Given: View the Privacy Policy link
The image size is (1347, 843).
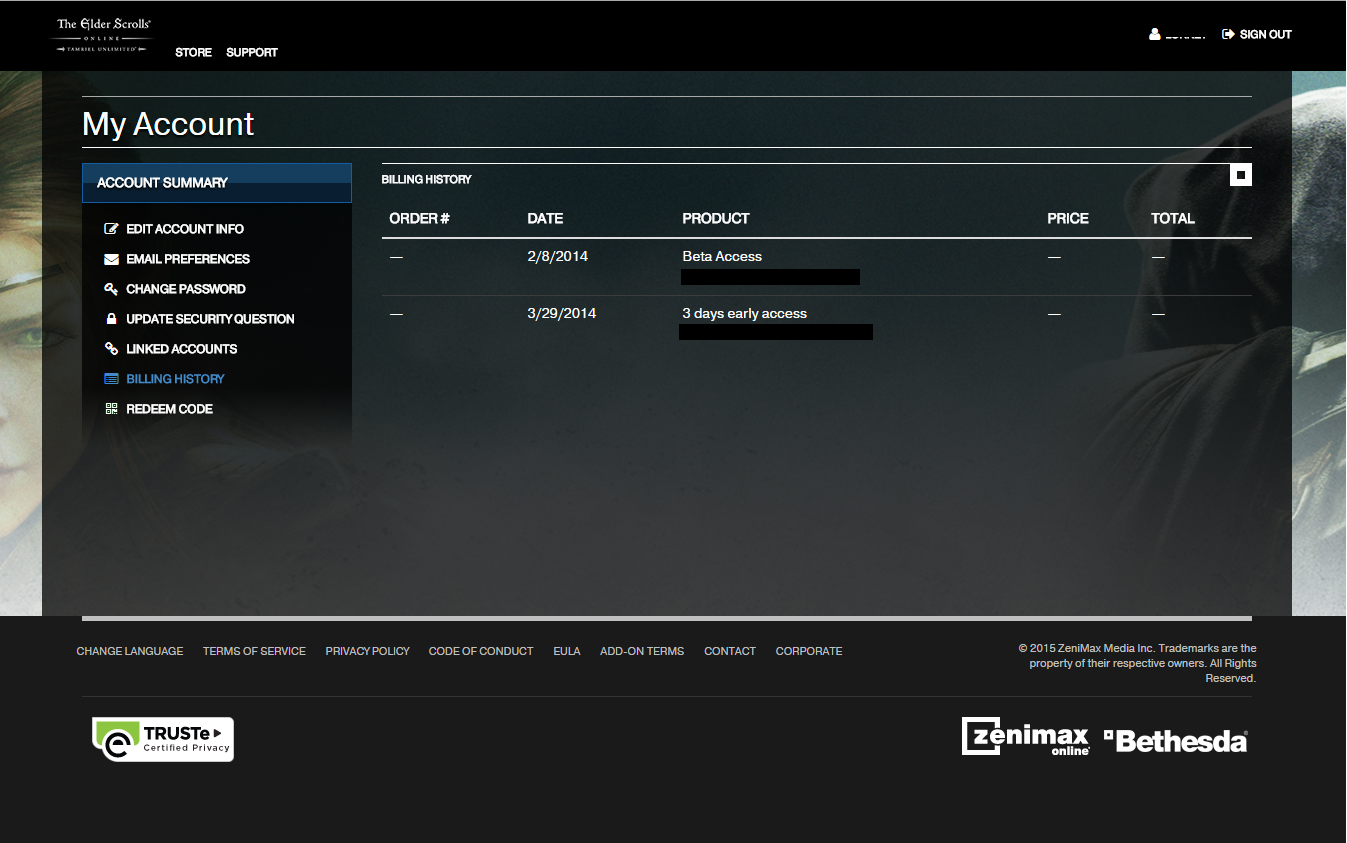Looking at the screenshot, I should (367, 651).
